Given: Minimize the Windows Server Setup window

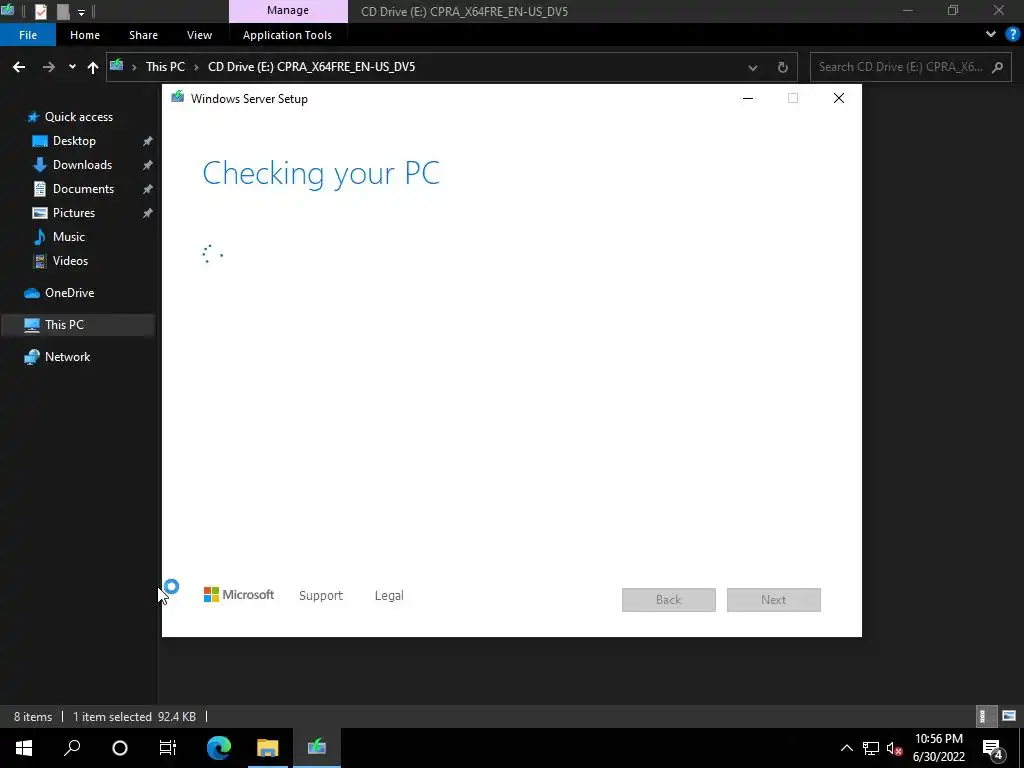Looking at the screenshot, I should (748, 98).
